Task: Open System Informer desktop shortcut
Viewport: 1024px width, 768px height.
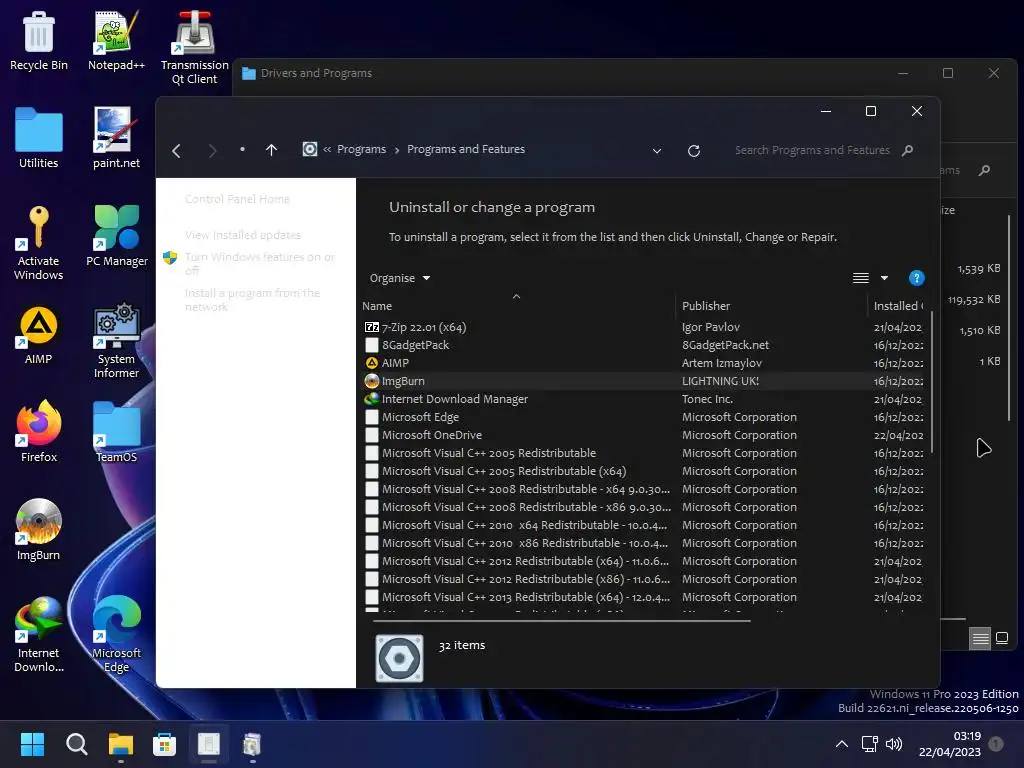Action: tap(116, 341)
